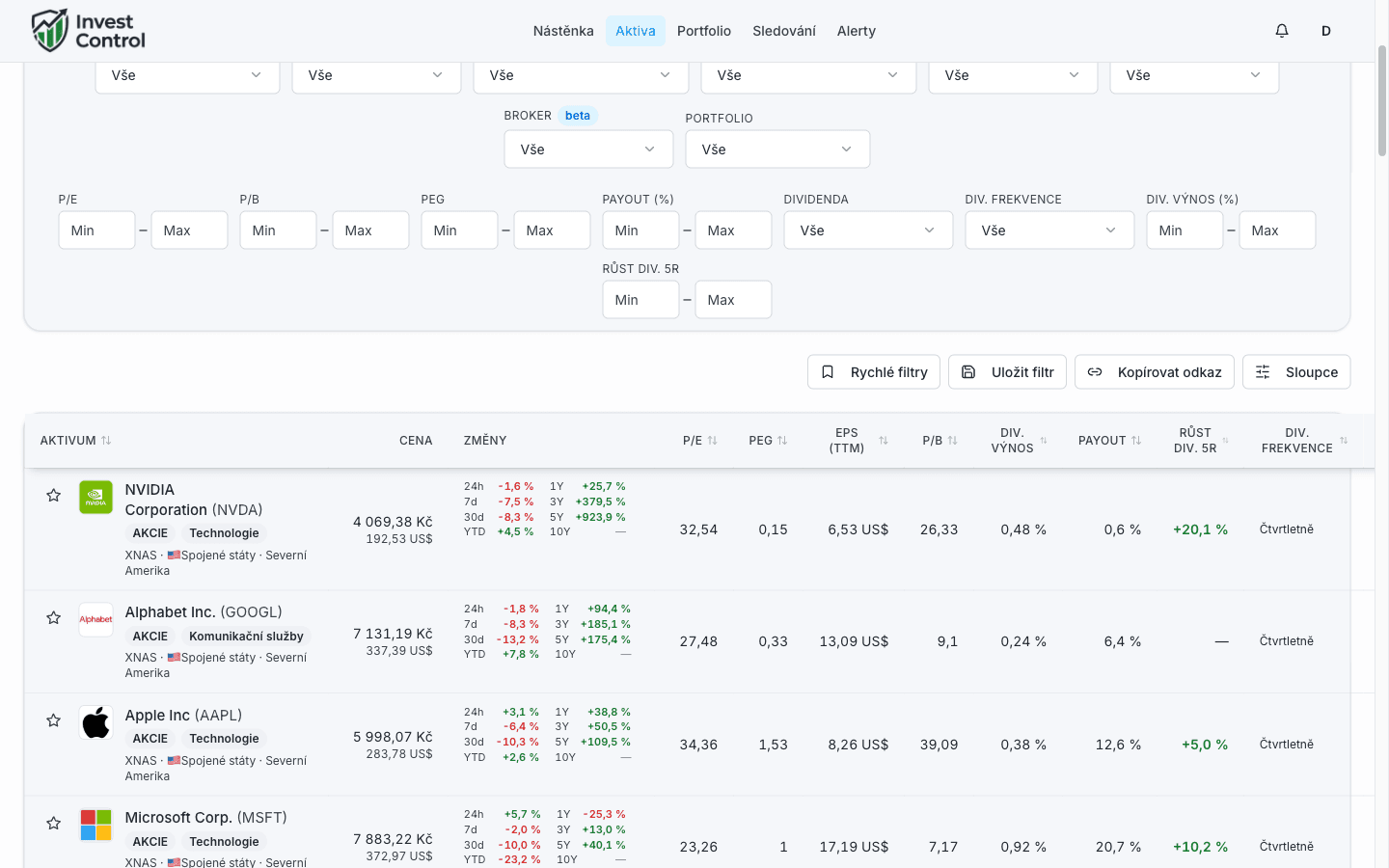Sort by the RŮST DIV. 5R column arrows
Image resolution: width=1389 pixels, height=868 pixels.
[x=1226, y=441]
